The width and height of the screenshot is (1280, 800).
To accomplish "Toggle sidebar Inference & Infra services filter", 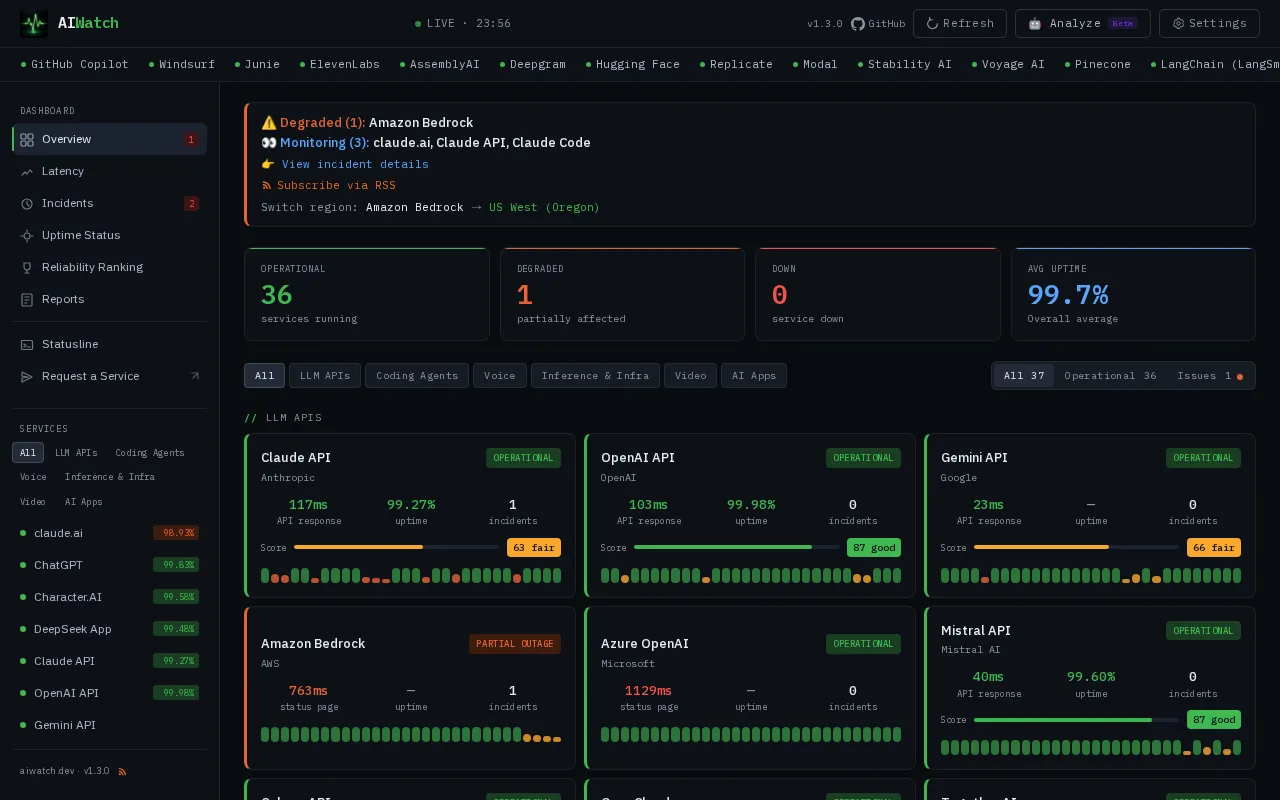I will click(x=110, y=477).
